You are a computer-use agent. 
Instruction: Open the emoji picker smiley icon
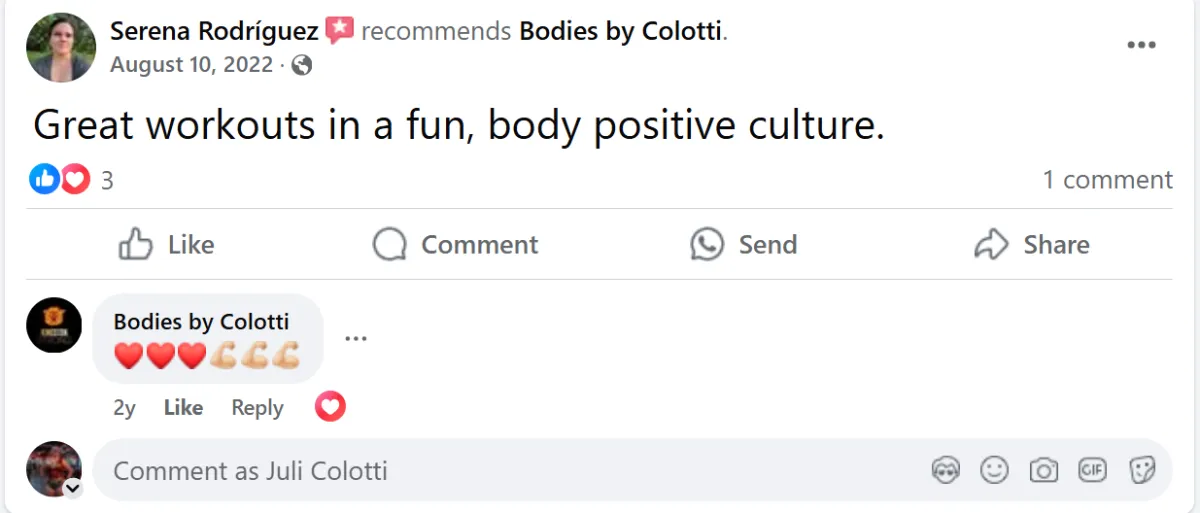(x=994, y=470)
